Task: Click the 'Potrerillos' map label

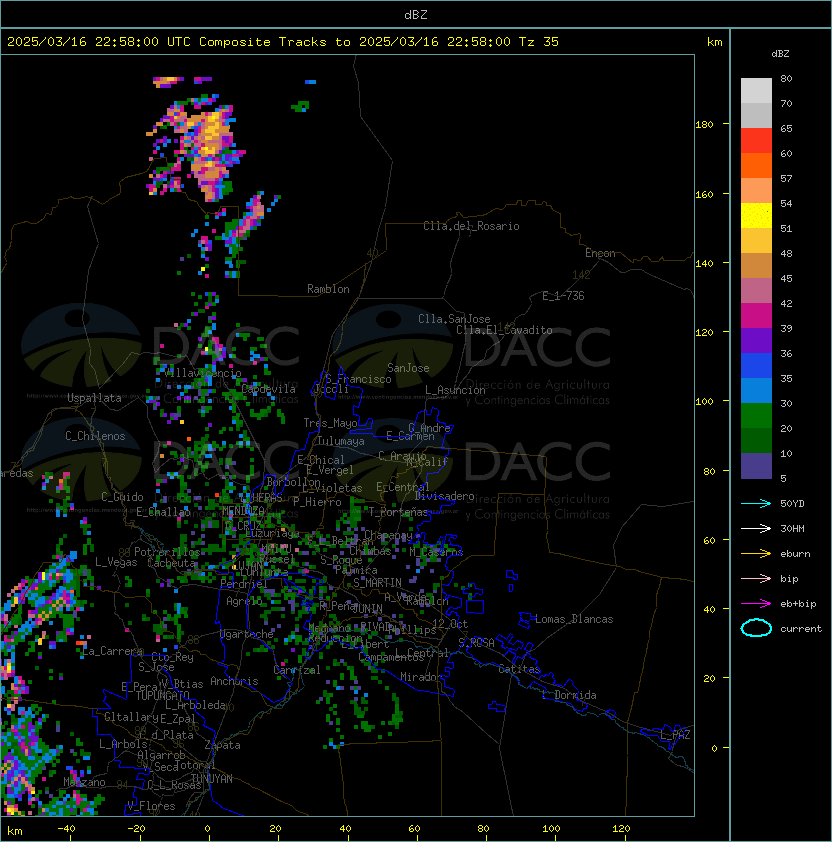Action: [x=167, y=552]
